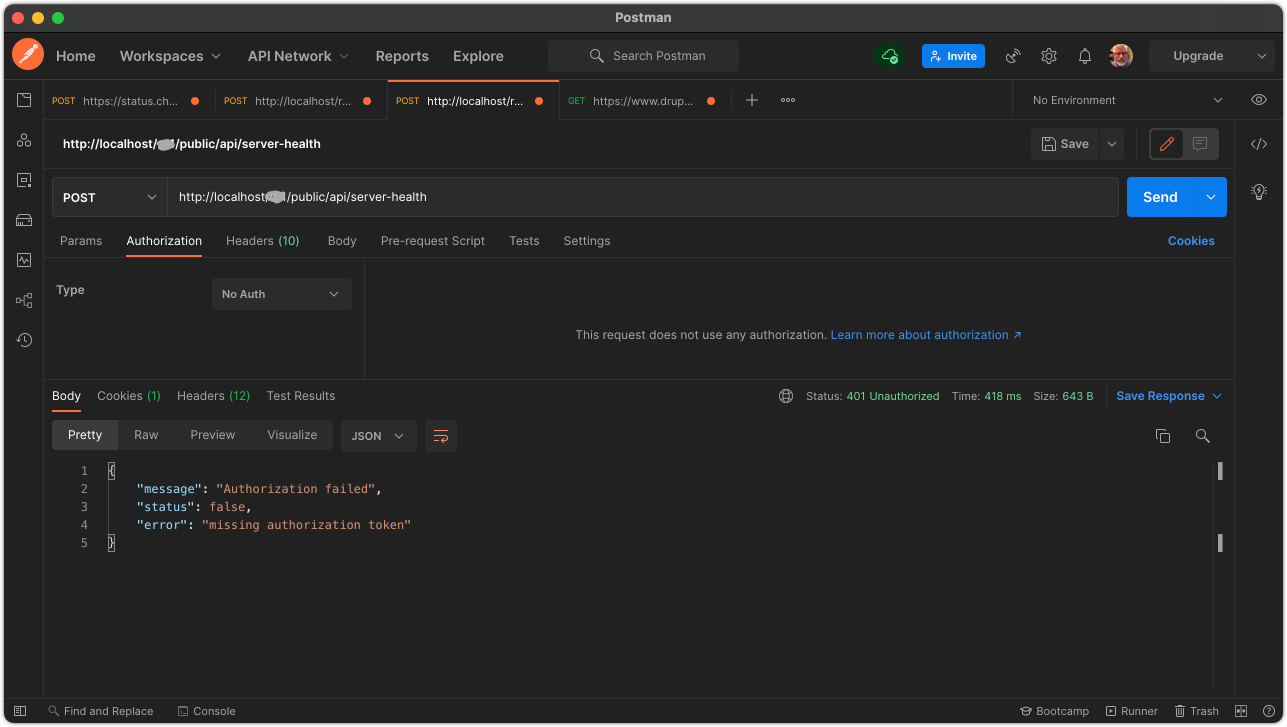View notifications via the bell icon
The width and height of the screenshot is (1287, 727).
pyautogui.click(x=1084, y=56)
